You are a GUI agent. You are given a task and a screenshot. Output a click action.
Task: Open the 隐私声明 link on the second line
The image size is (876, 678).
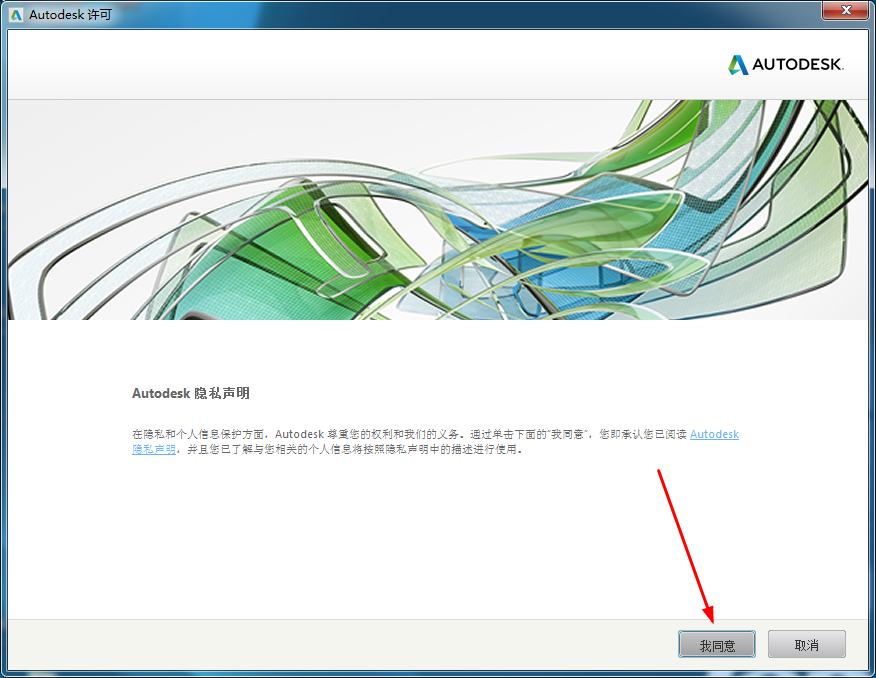tap(154, 450)
